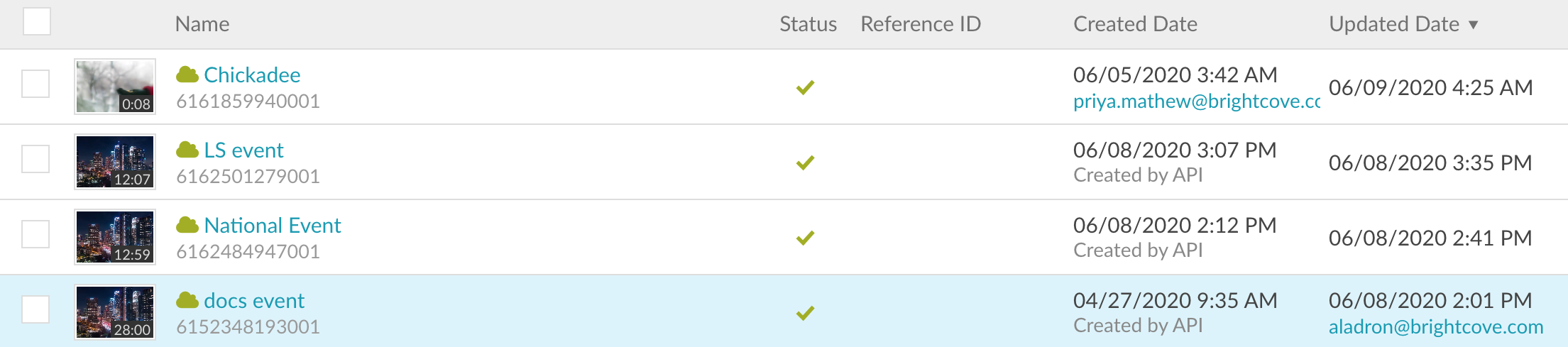Toggle the Updated Date sort arrow
This screenshot has width=1568, height=347.
[x=1474, y=25]
